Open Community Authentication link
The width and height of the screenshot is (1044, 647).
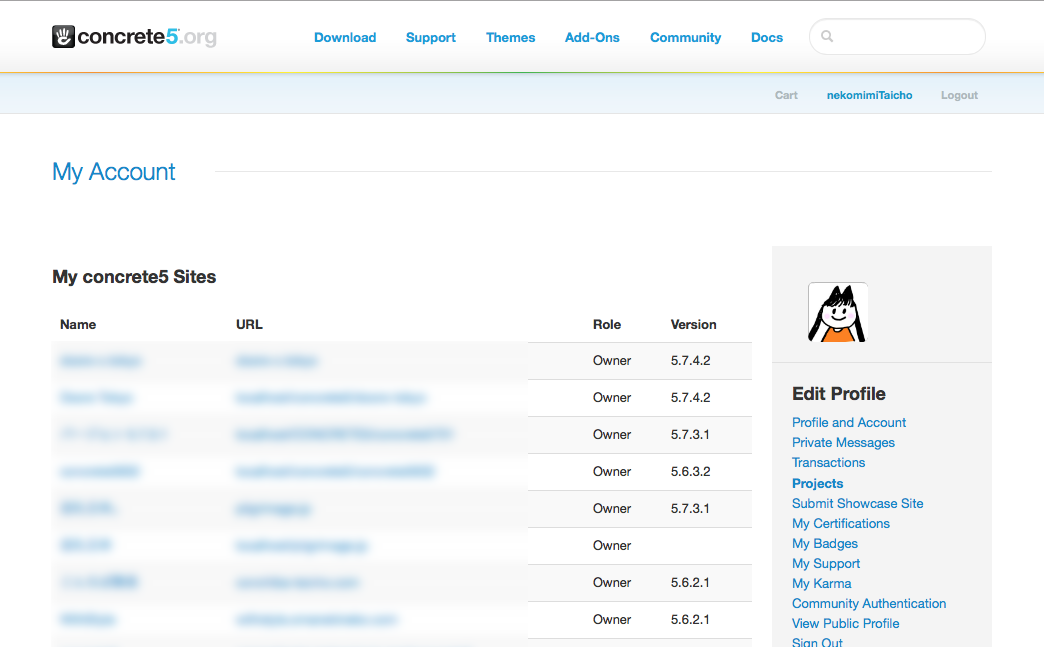[x=869, y=603]
